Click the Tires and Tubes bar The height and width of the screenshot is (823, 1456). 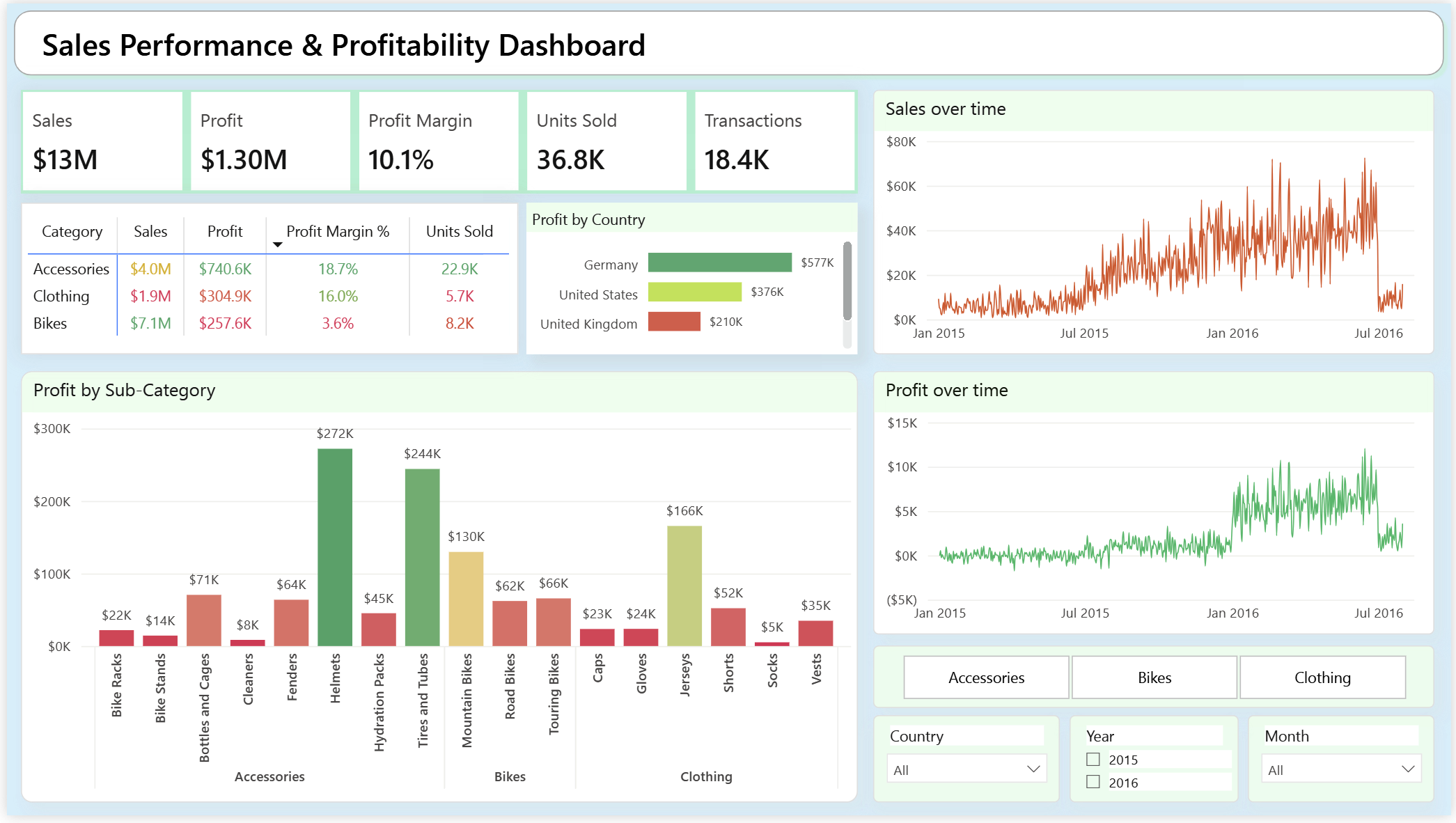click(422, 557)
